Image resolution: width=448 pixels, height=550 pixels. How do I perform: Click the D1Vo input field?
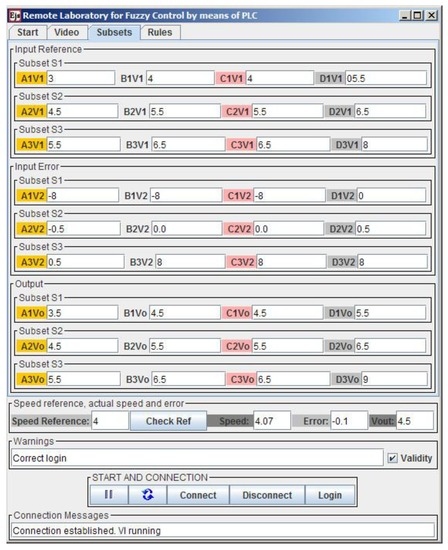click(x=390, y=313)
